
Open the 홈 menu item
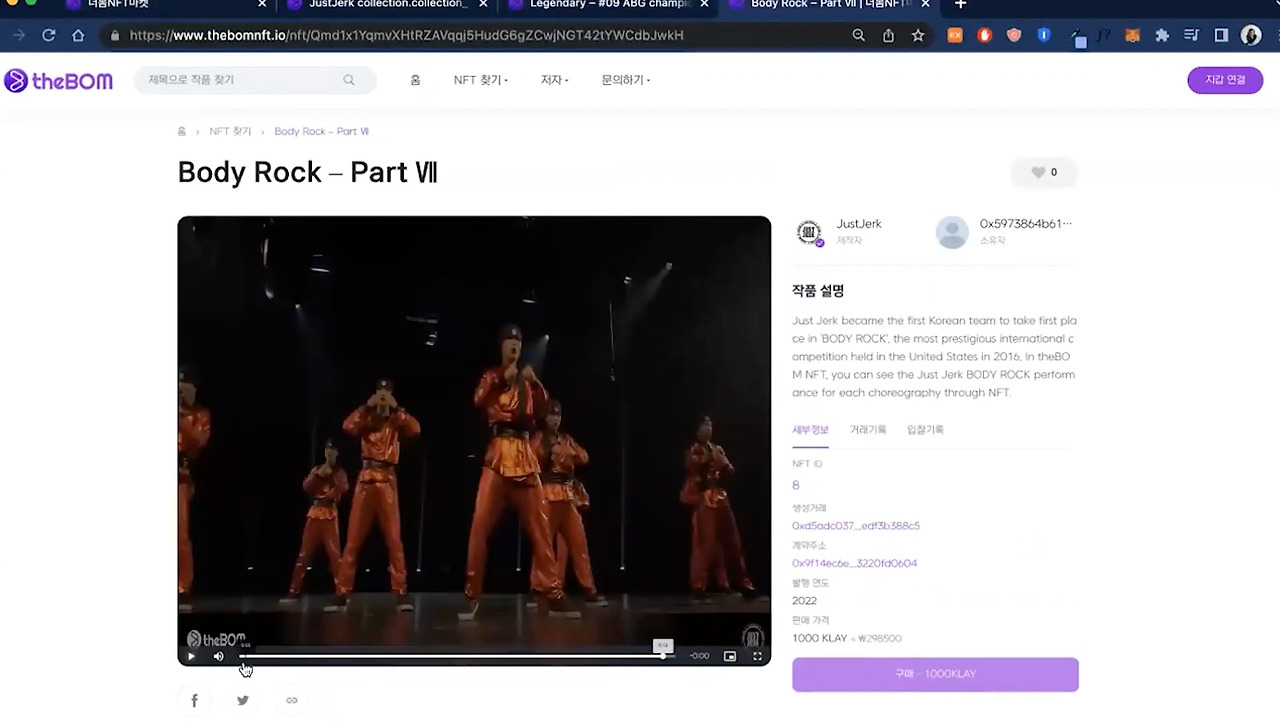coord(415,80)
